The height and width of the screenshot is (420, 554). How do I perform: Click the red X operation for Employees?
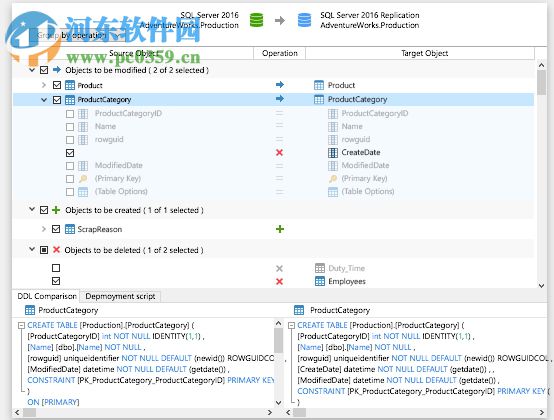[279, 282]
